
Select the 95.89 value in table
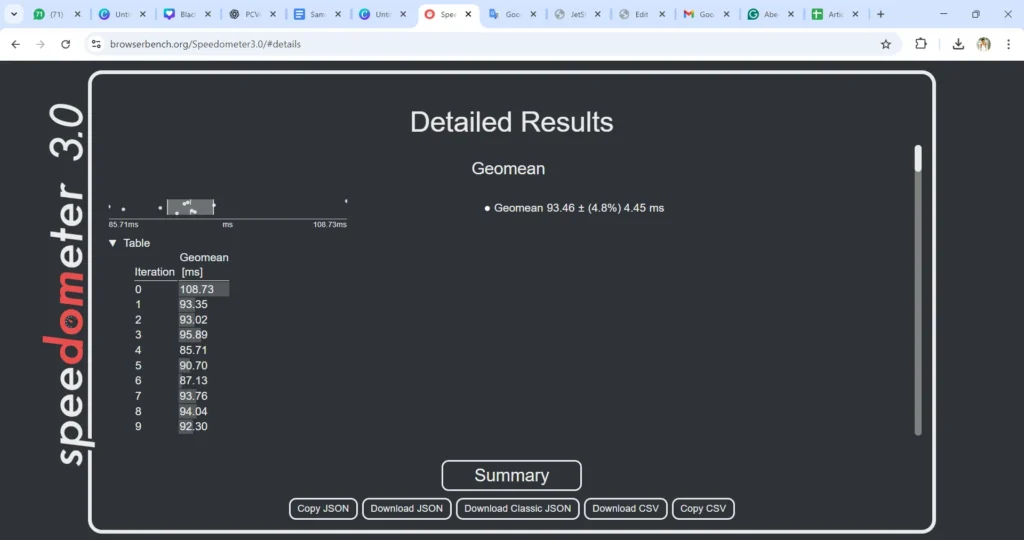click(x=193, y=335)
